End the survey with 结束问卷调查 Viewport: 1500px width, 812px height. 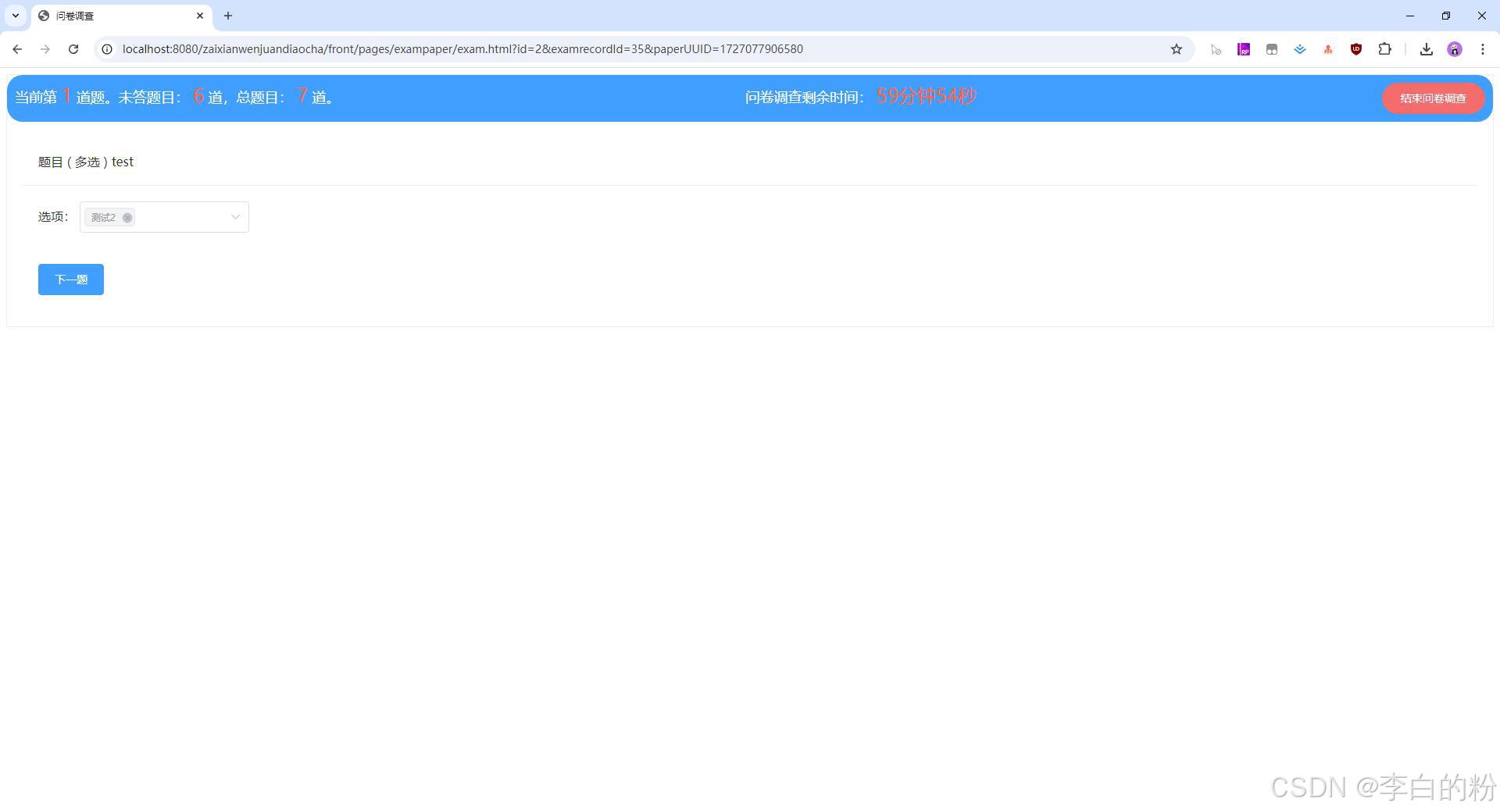(1433, 98)
